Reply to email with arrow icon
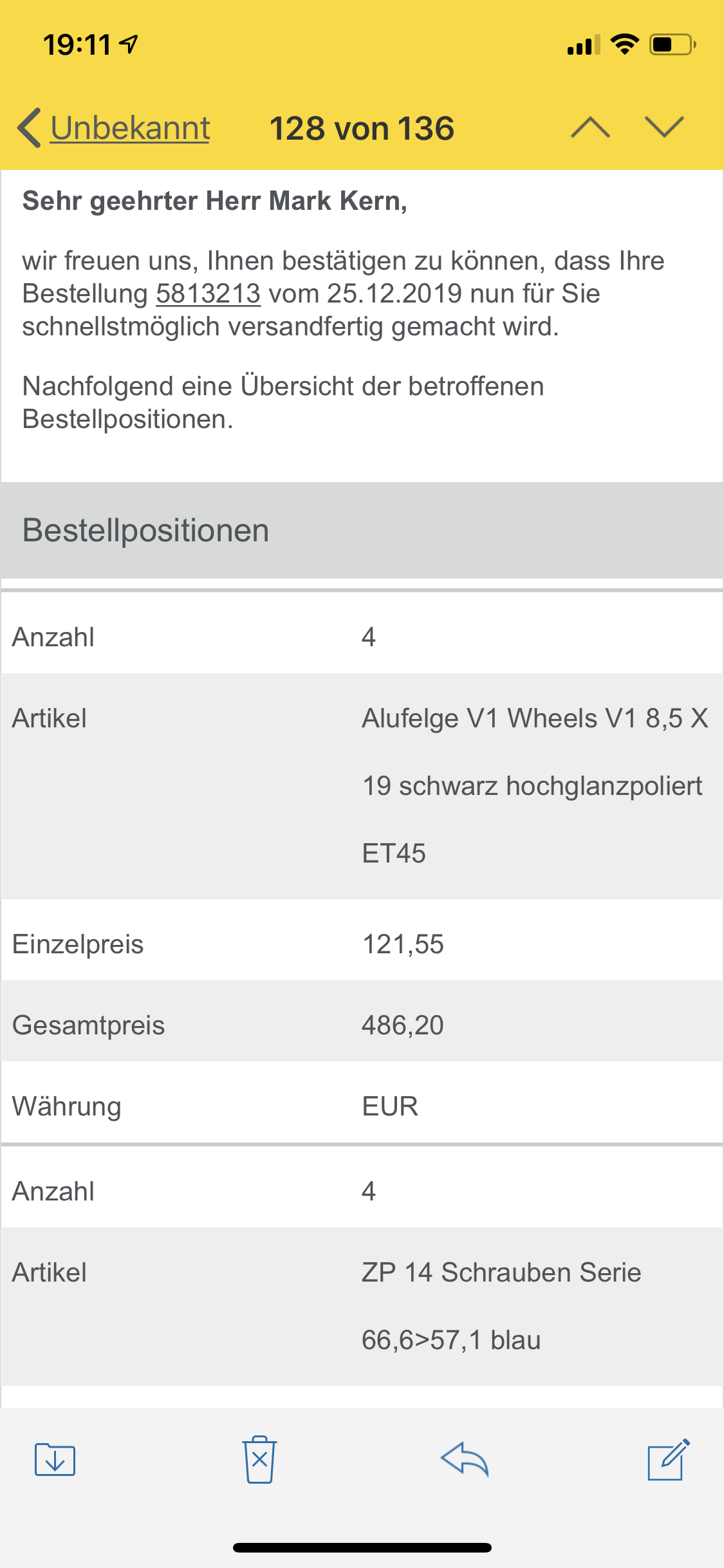Image resolution: width=724 pixels, height=1568 pixels. (x=465, y=1459)
